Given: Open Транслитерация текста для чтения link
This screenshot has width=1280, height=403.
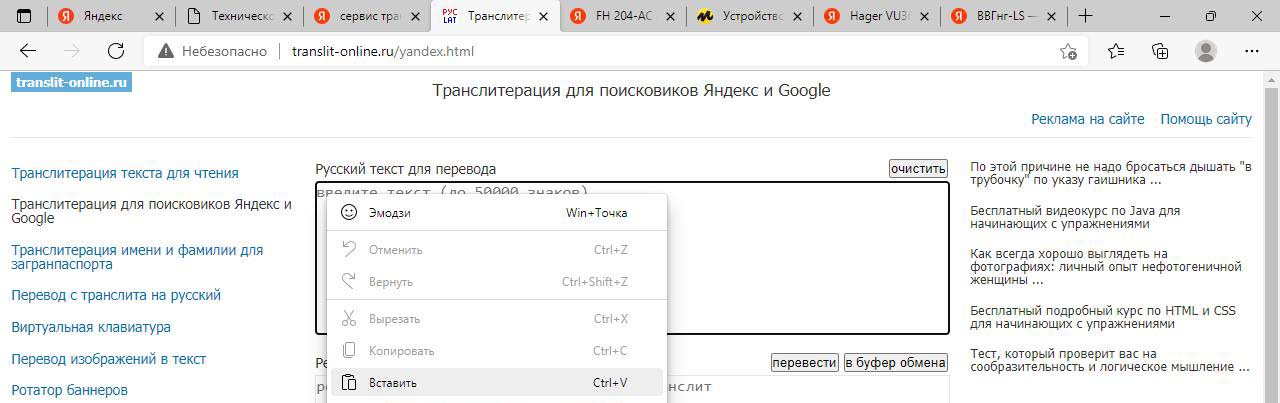Looking at the screenshot, I should (125, 173).
